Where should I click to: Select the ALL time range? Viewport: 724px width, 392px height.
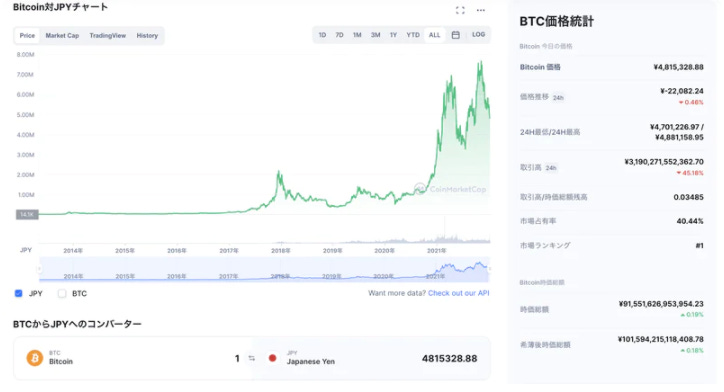pyautogui.click(x=434, y=35)
